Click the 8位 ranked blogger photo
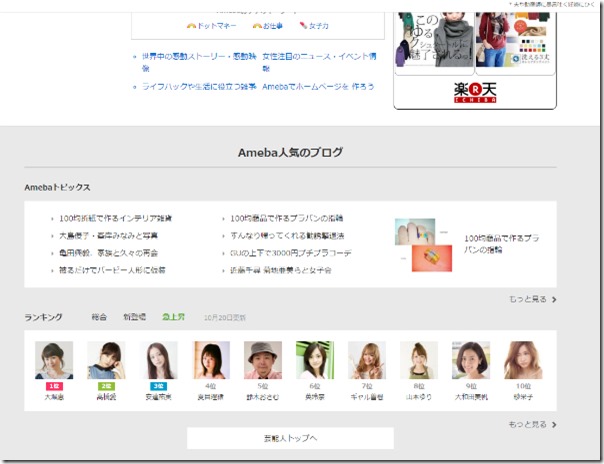 point(419,360)
